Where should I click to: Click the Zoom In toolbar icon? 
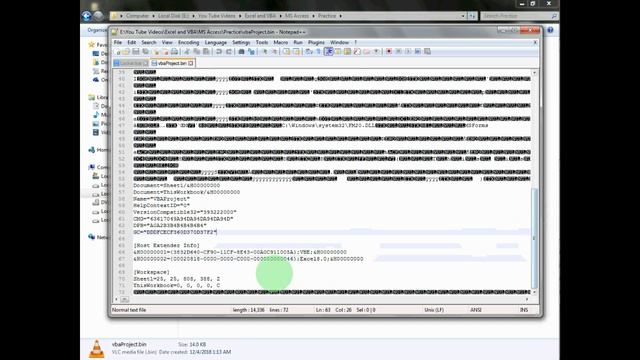click(264, 51)
